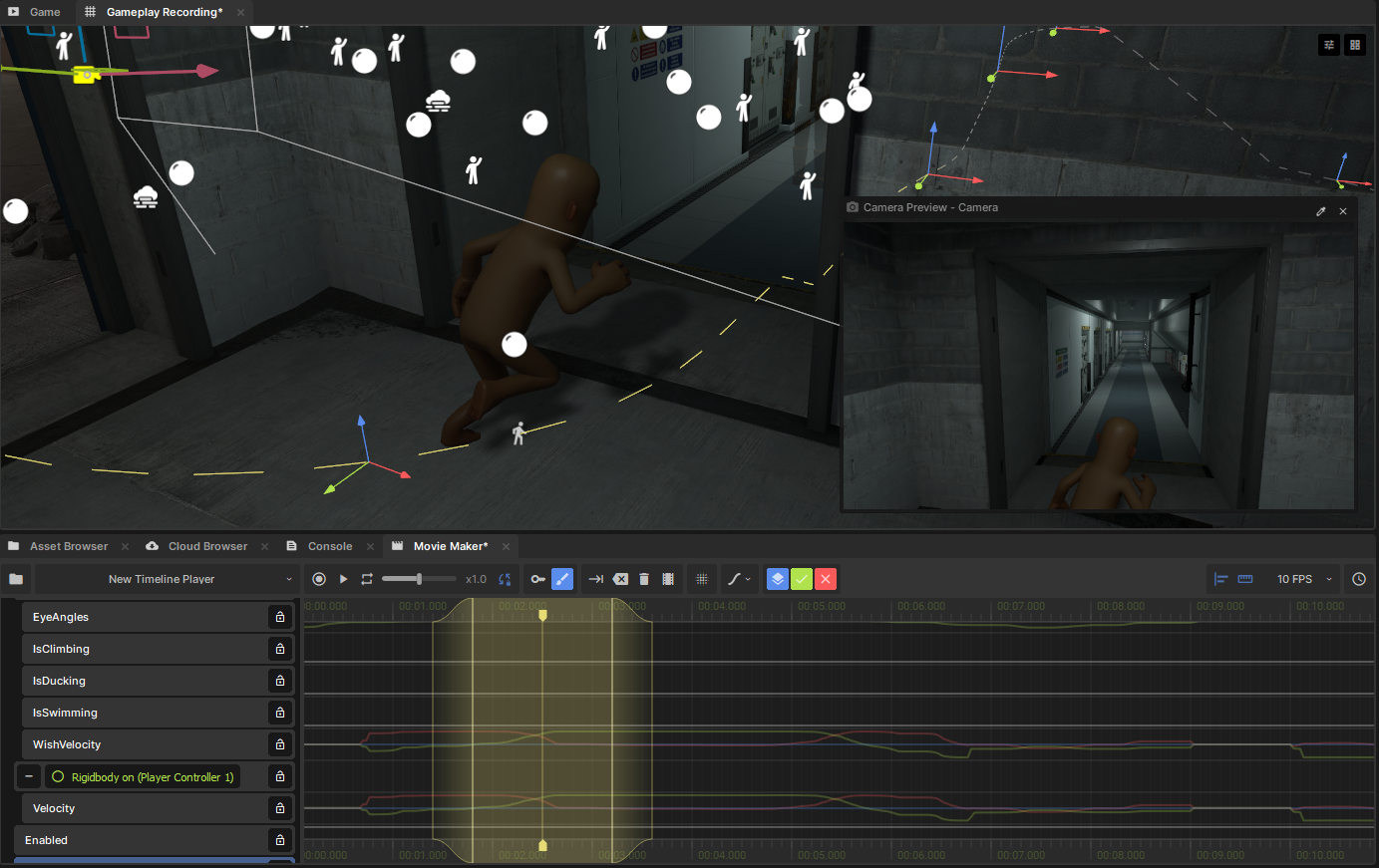Viewport: 1379px width, 868px height.
Task: Click the red X cancel button
Action: pos(826,579)
